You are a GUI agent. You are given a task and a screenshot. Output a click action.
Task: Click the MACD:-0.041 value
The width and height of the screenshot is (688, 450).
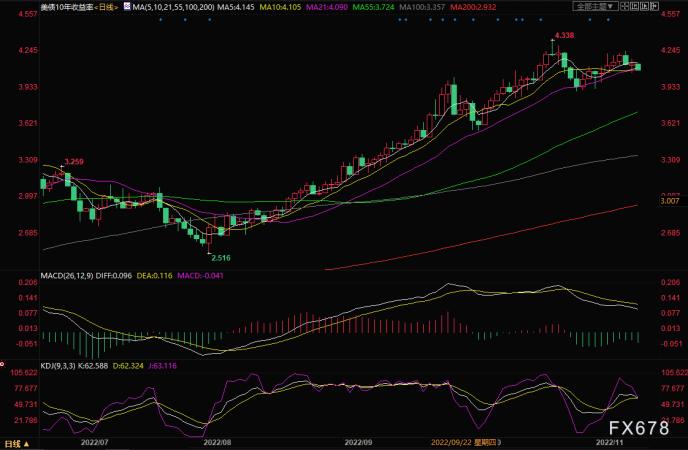click(x=200, y=275)
